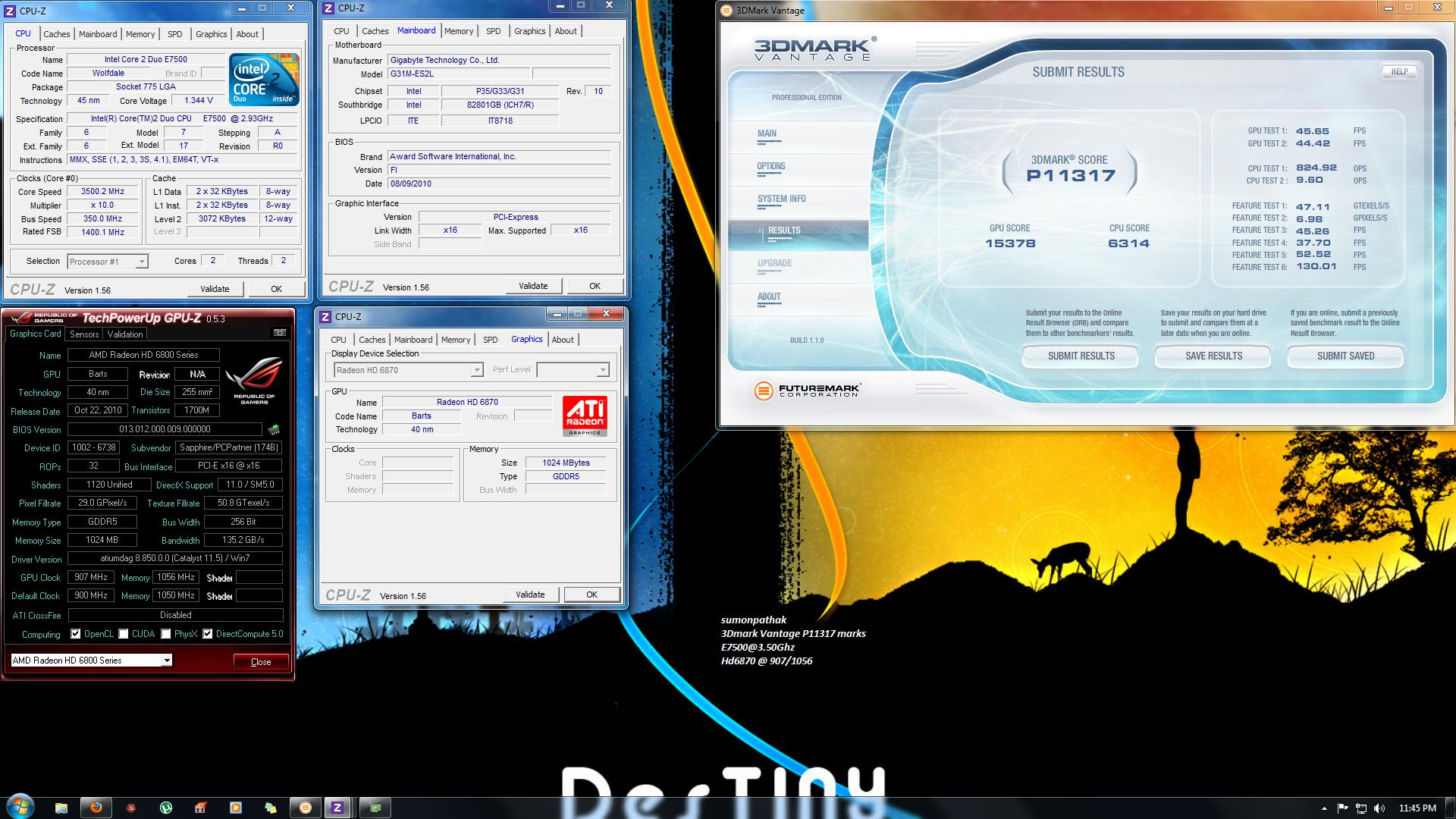Click the Futuremark Corporation logo
The height and width of the screenshot is (819, 1456).
pos(808,391)
